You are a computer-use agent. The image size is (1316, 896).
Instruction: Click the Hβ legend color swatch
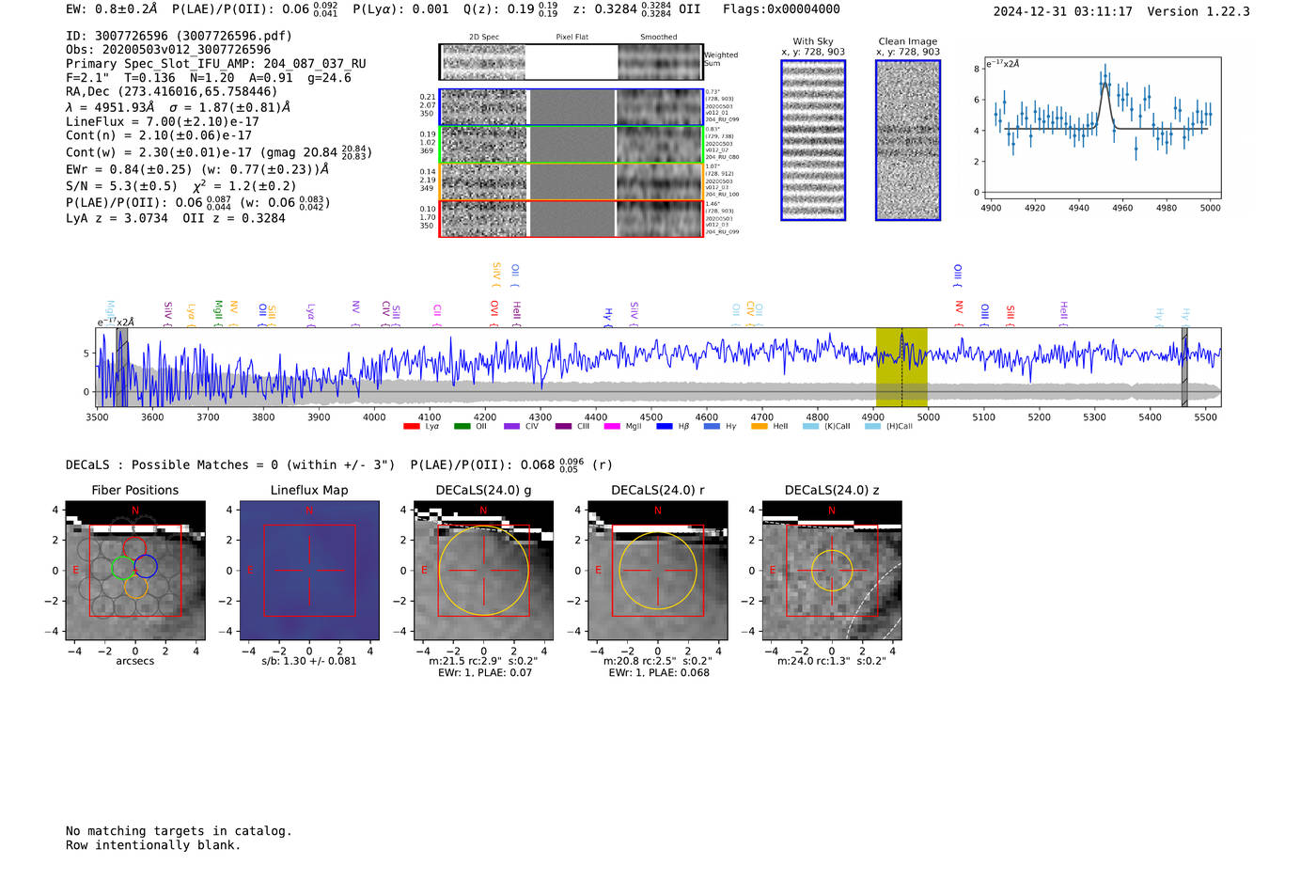[665, 427]
